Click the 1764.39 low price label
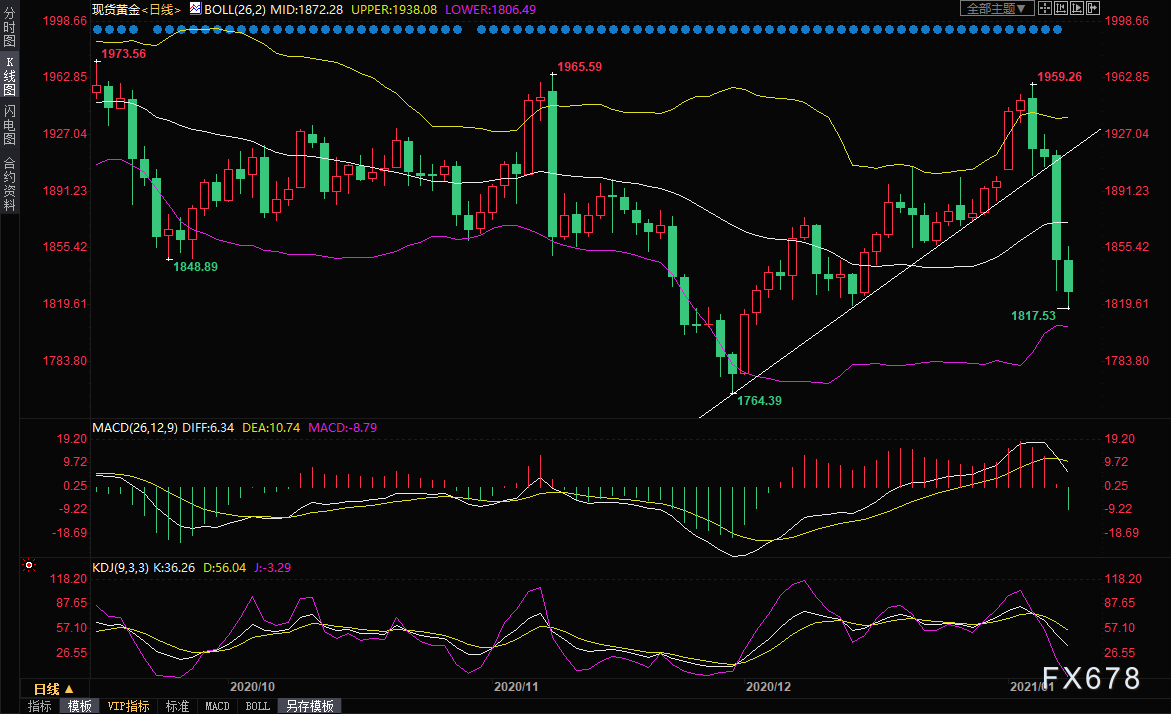This screenshot has width=1171, height=714. tap(760, 400)
